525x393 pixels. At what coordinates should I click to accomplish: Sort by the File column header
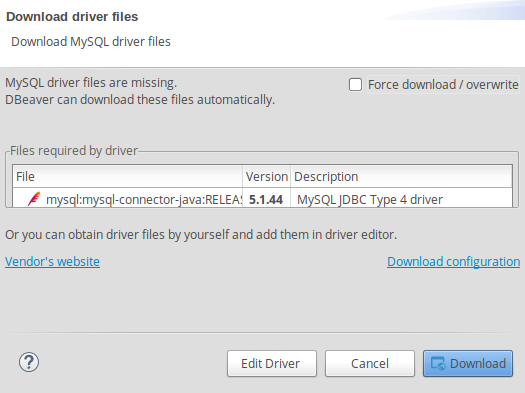128,176
